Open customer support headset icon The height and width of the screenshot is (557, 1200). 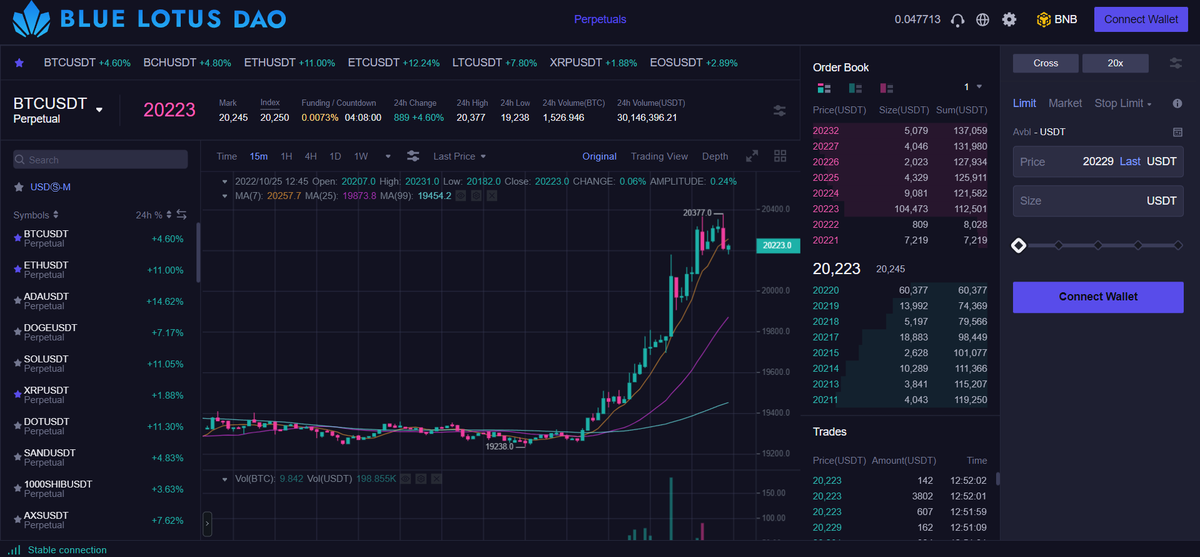tap(957, 19)
